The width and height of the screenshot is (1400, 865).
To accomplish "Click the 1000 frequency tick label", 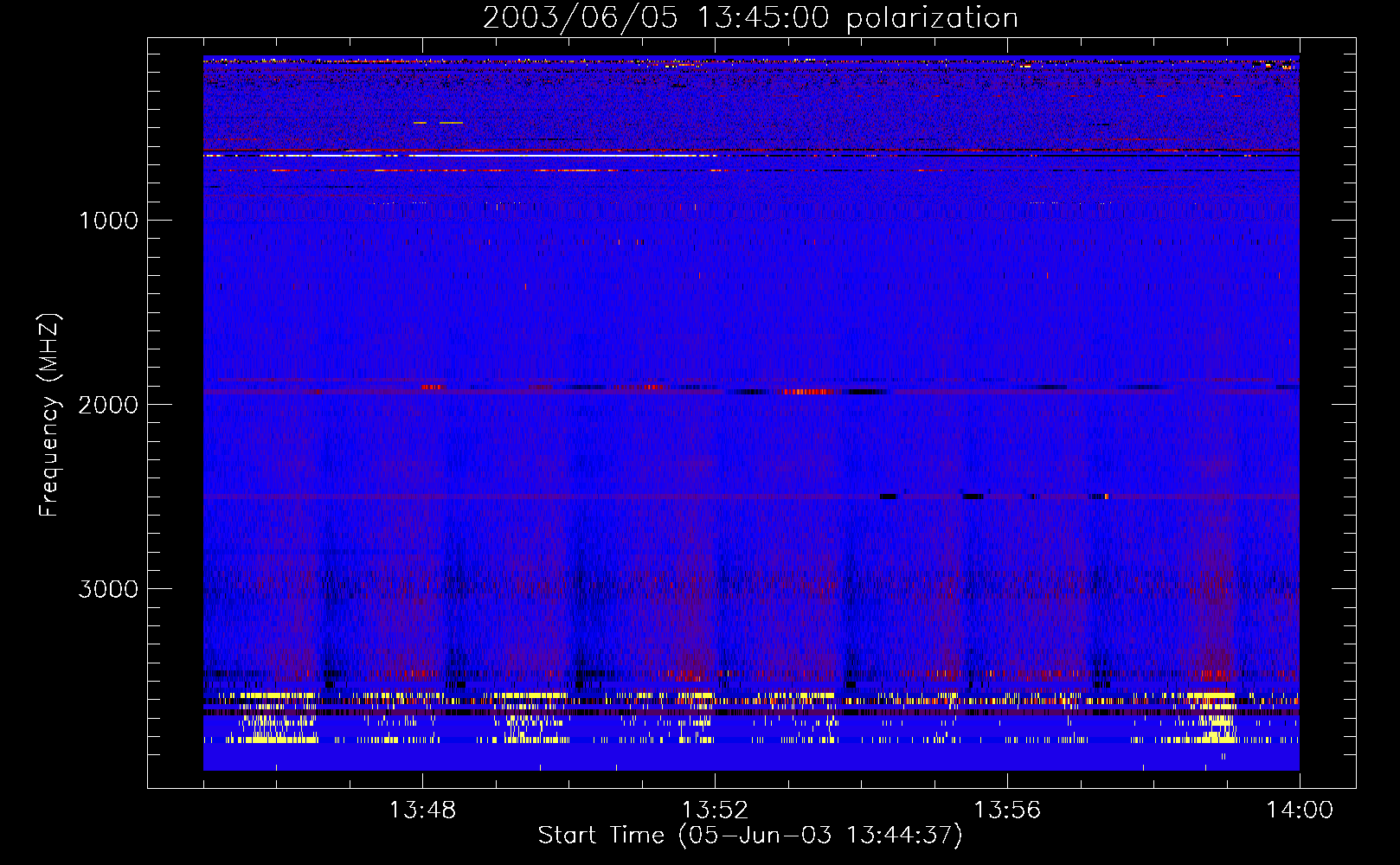I will point(108,221).
